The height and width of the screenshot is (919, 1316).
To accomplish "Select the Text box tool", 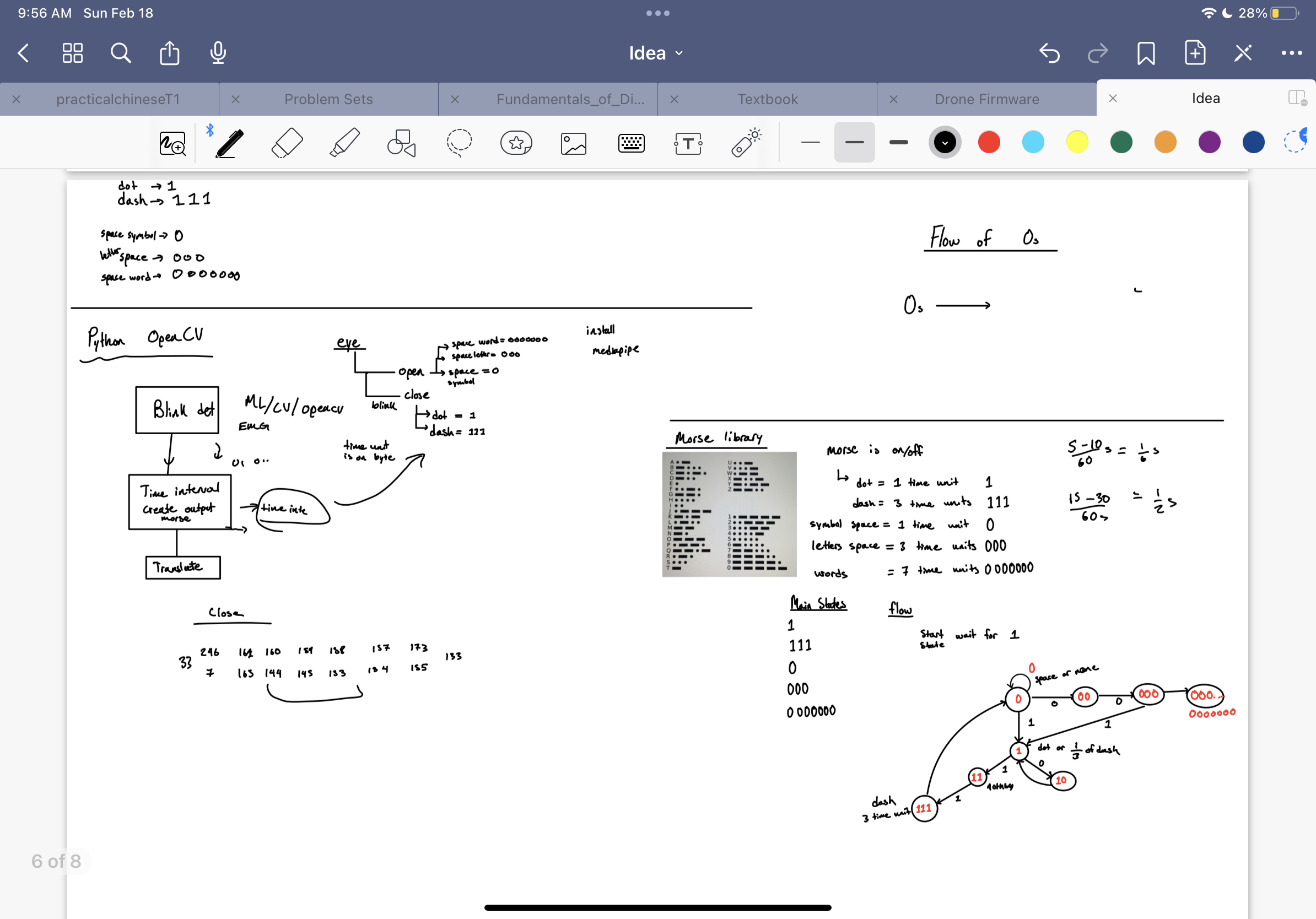I will [688, 143].
